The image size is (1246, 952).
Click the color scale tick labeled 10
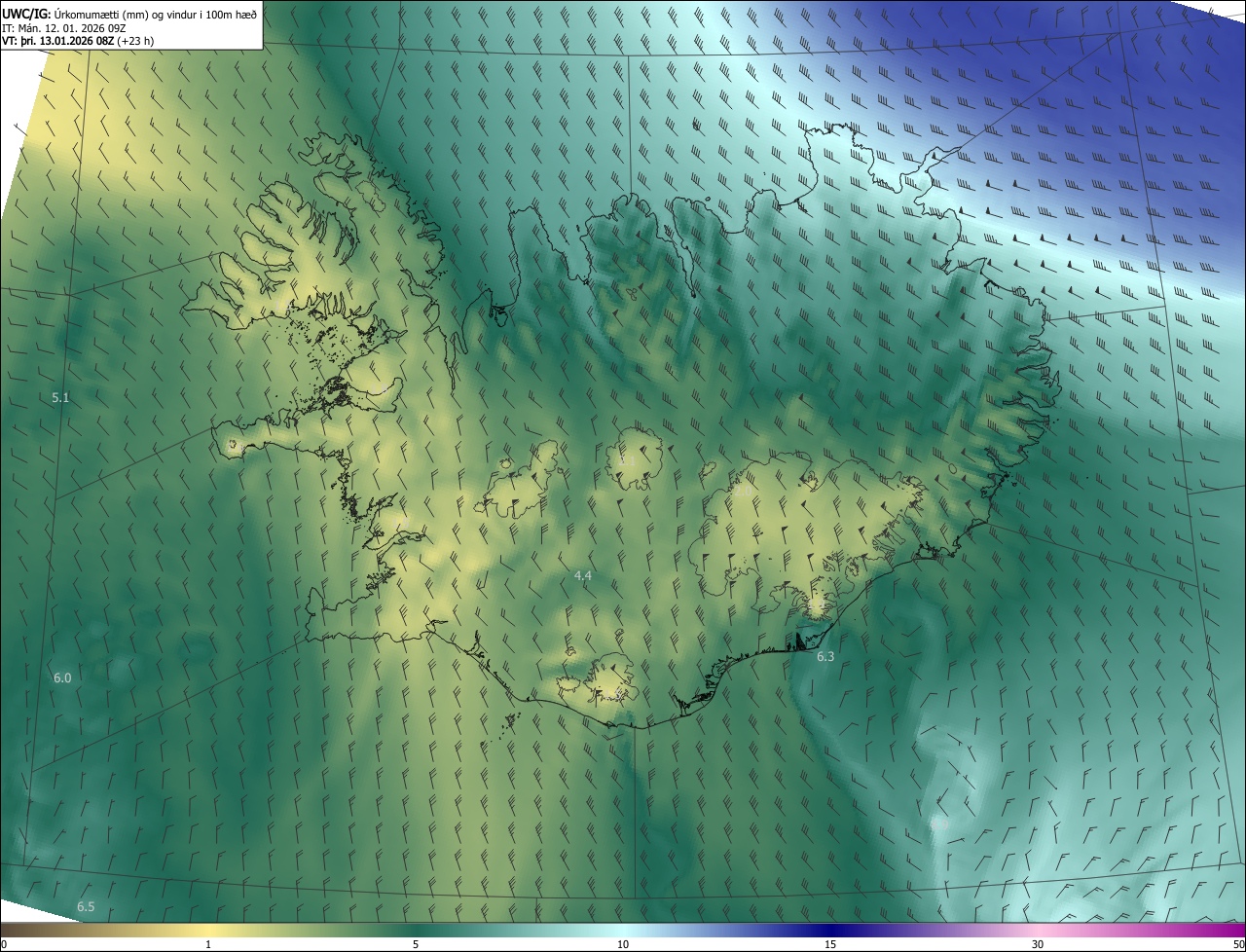[x=623, y=944]
